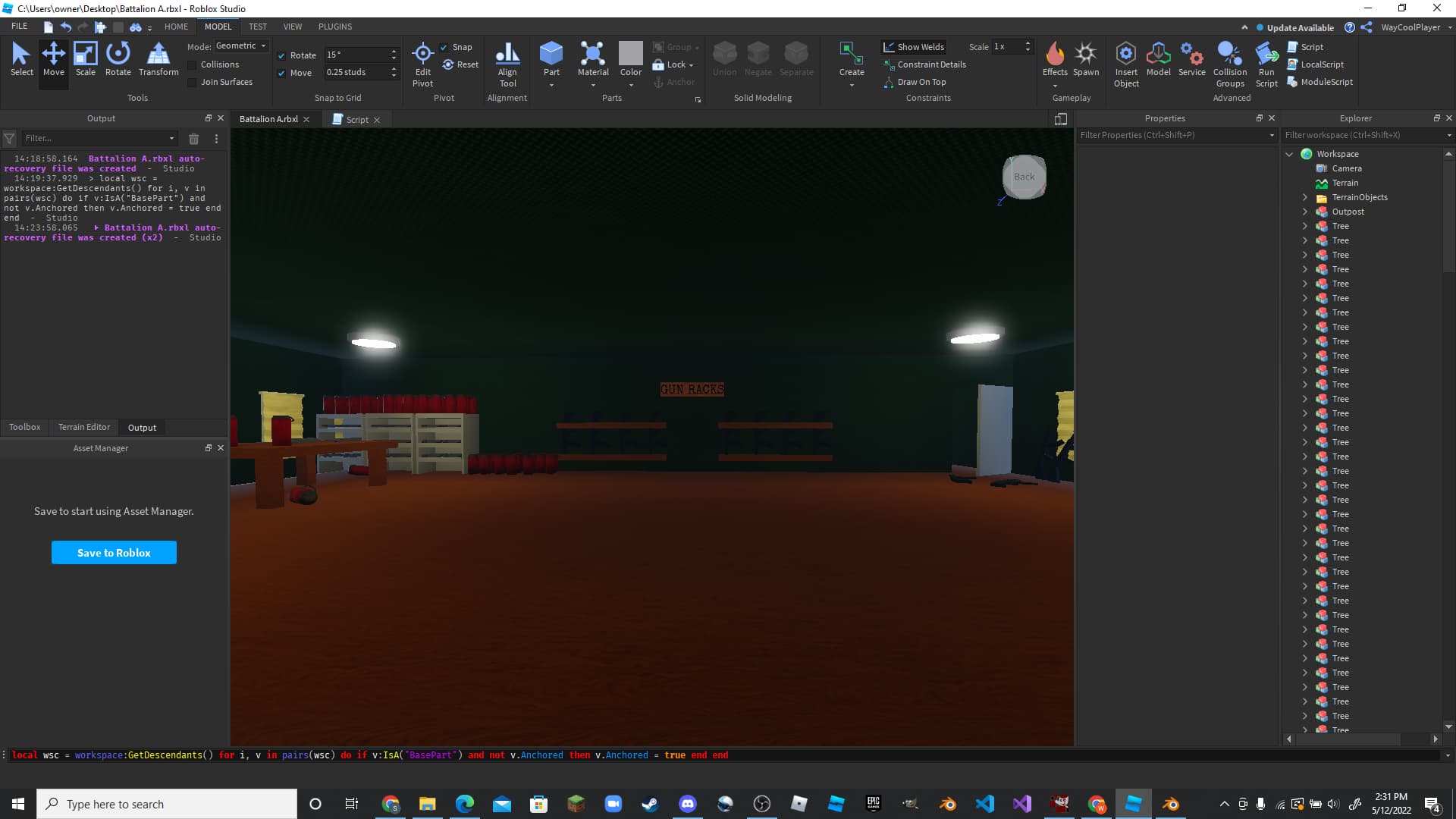
Task: Switch to the TEST ribbon tab
Action: pos(258,26)
